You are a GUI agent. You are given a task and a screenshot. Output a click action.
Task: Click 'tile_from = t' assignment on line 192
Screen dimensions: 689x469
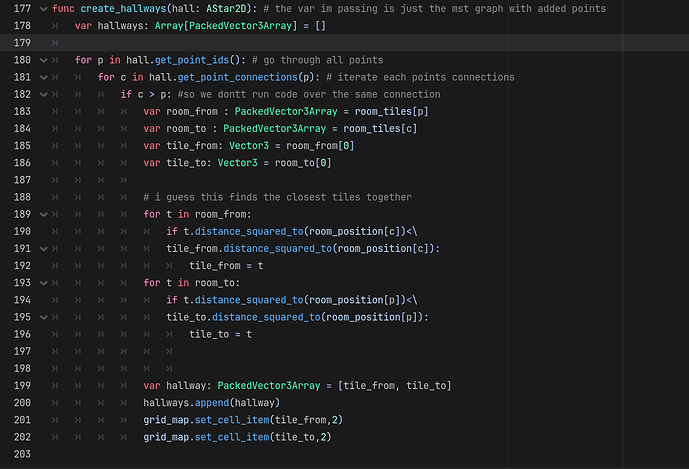pyautogui.click(x=226, y=266)
